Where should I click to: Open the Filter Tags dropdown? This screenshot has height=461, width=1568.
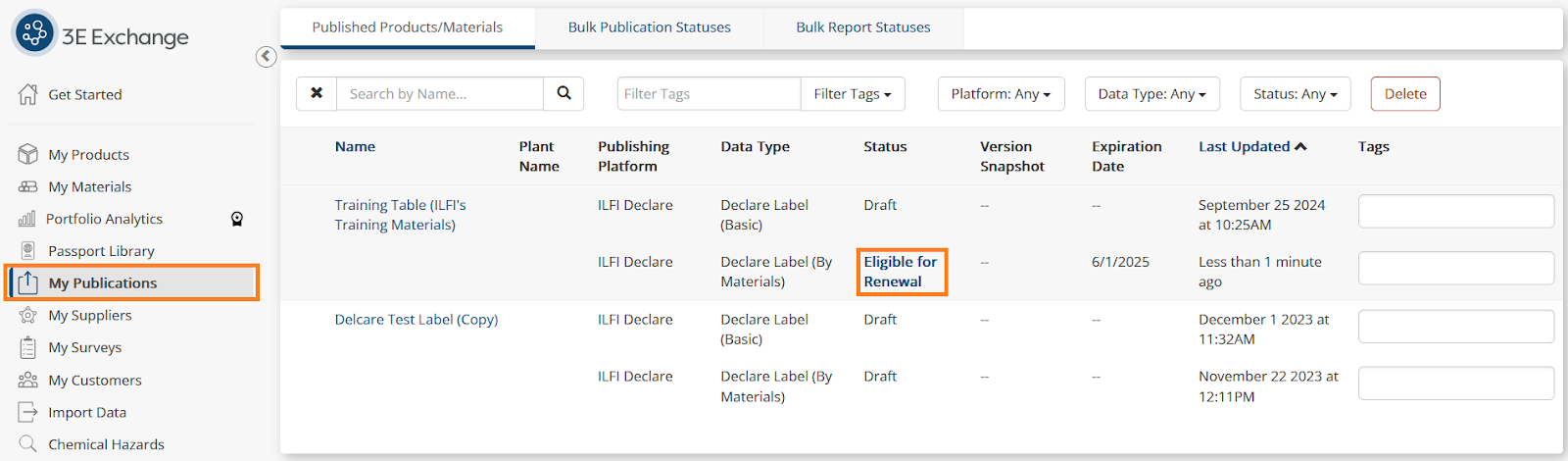coord(853,93)
